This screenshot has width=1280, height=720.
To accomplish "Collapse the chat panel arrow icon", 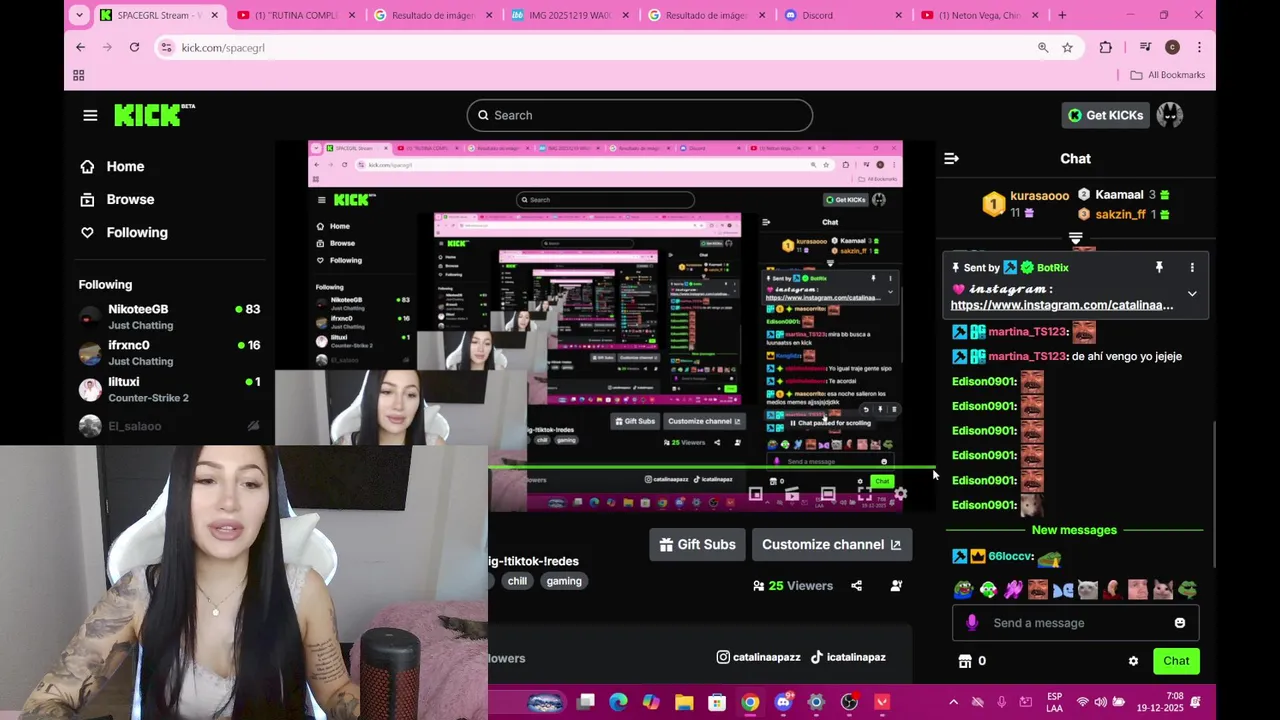I will pos(951,158).
